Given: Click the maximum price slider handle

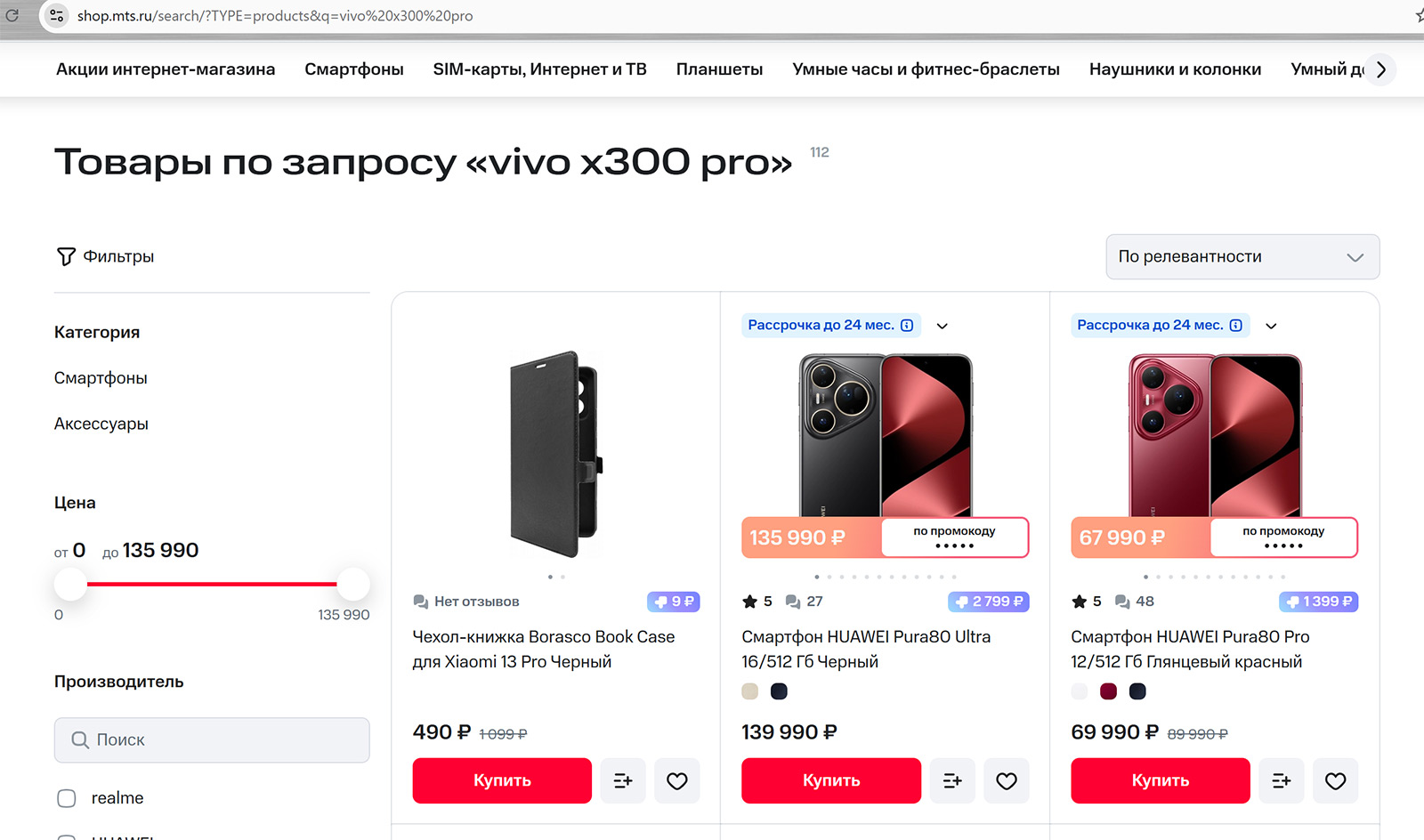Looking at the screenshot, I should pos(352,584).
